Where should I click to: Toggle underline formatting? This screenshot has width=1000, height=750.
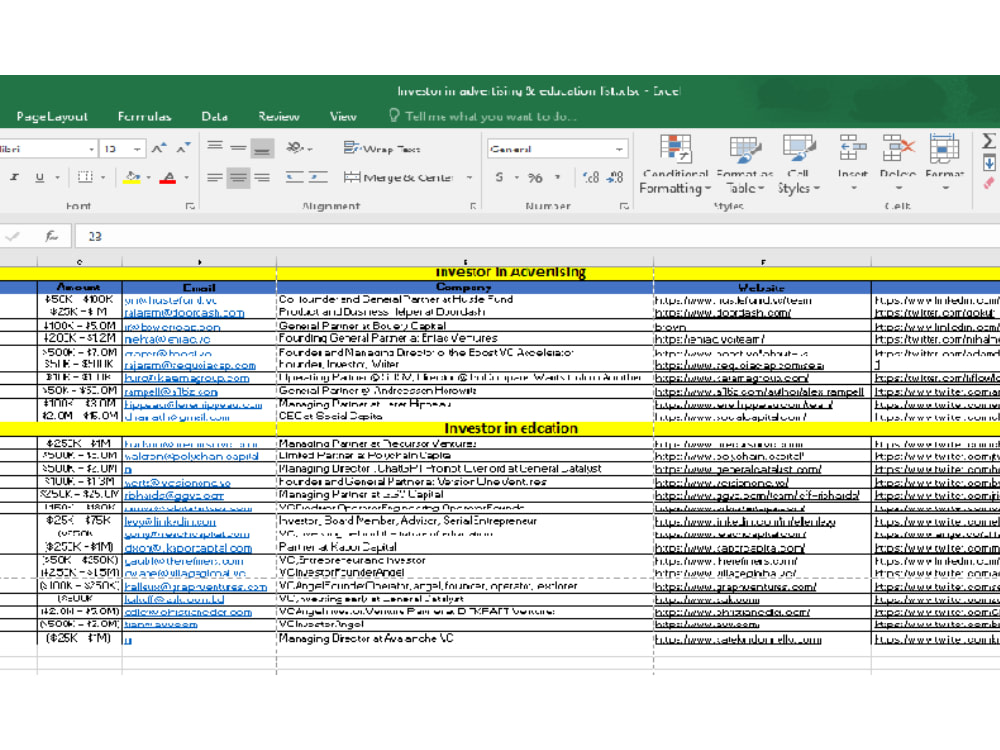pos(40,178)
